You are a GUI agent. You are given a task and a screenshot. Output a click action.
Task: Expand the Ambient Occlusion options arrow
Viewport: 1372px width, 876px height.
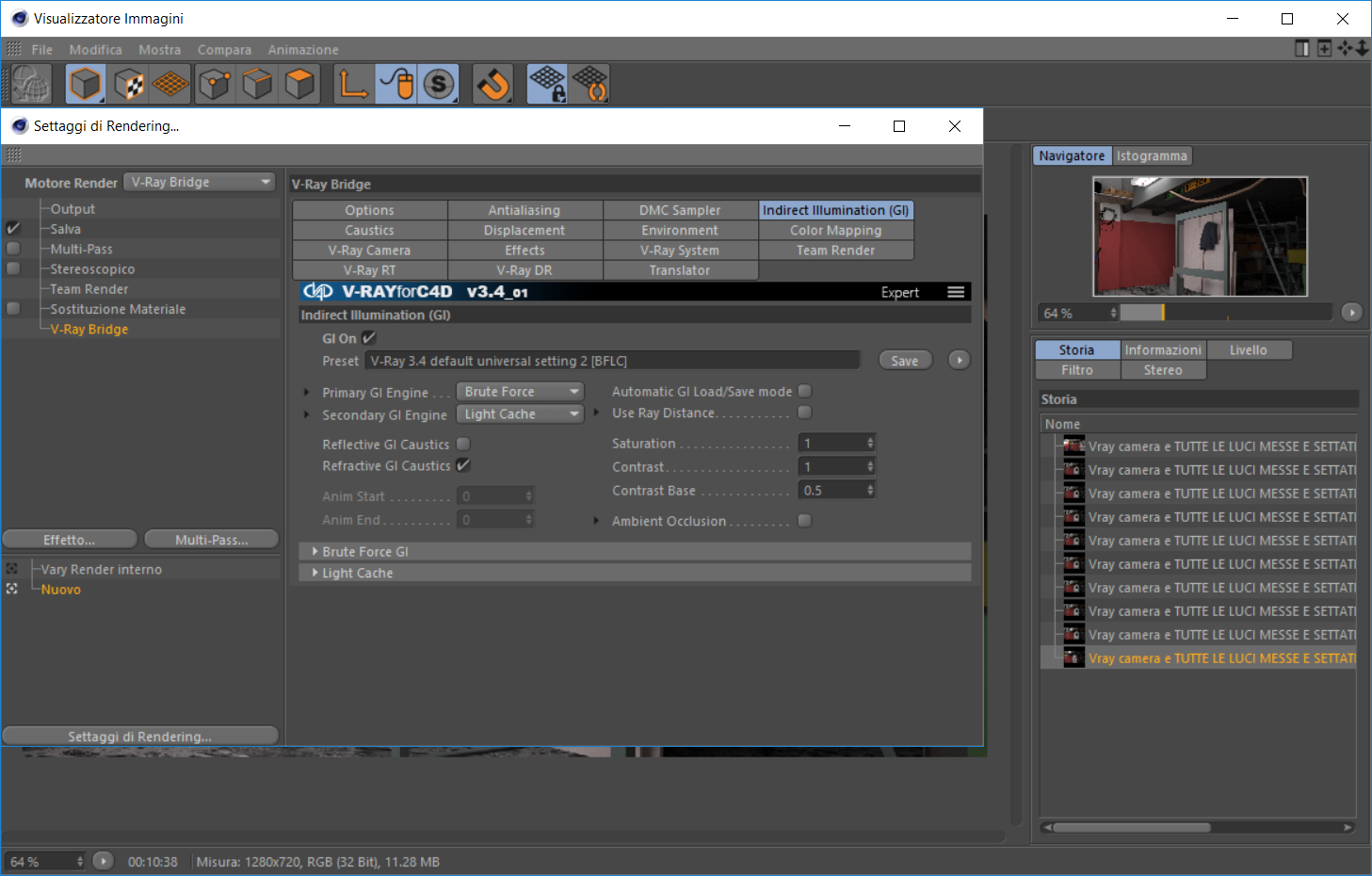point(596,520)
